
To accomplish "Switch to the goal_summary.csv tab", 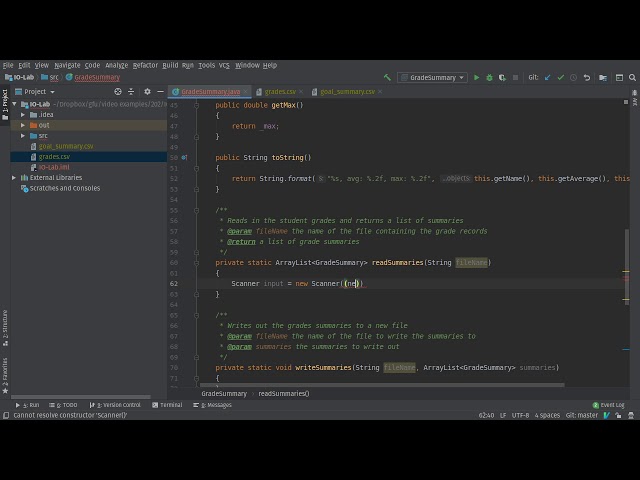I will click(347, 92).
